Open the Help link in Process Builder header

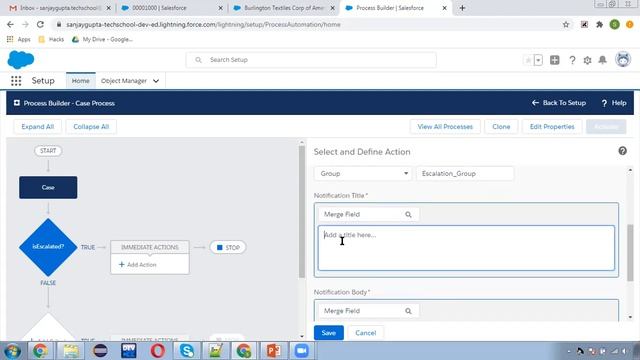point(614,103)
